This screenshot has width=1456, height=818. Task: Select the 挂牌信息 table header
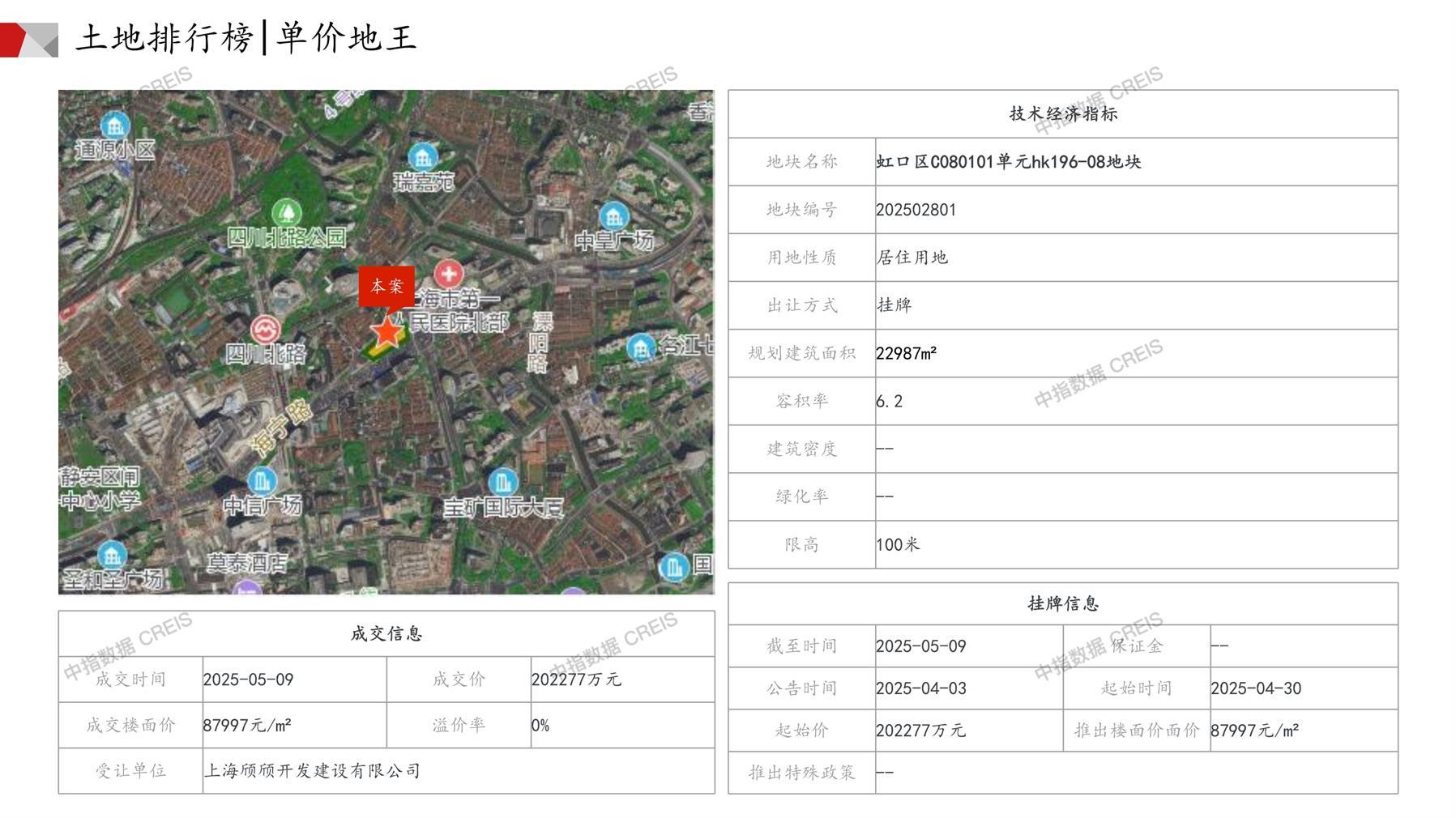pyautogui.click(x=1062, y=603)
